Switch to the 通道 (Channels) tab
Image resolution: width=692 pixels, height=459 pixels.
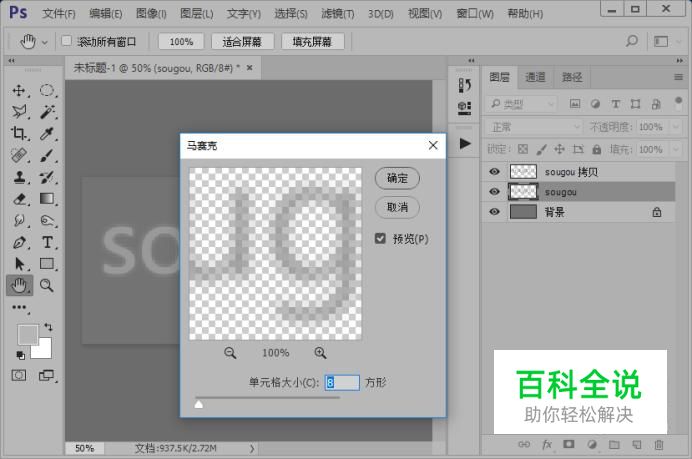(535, 78)
